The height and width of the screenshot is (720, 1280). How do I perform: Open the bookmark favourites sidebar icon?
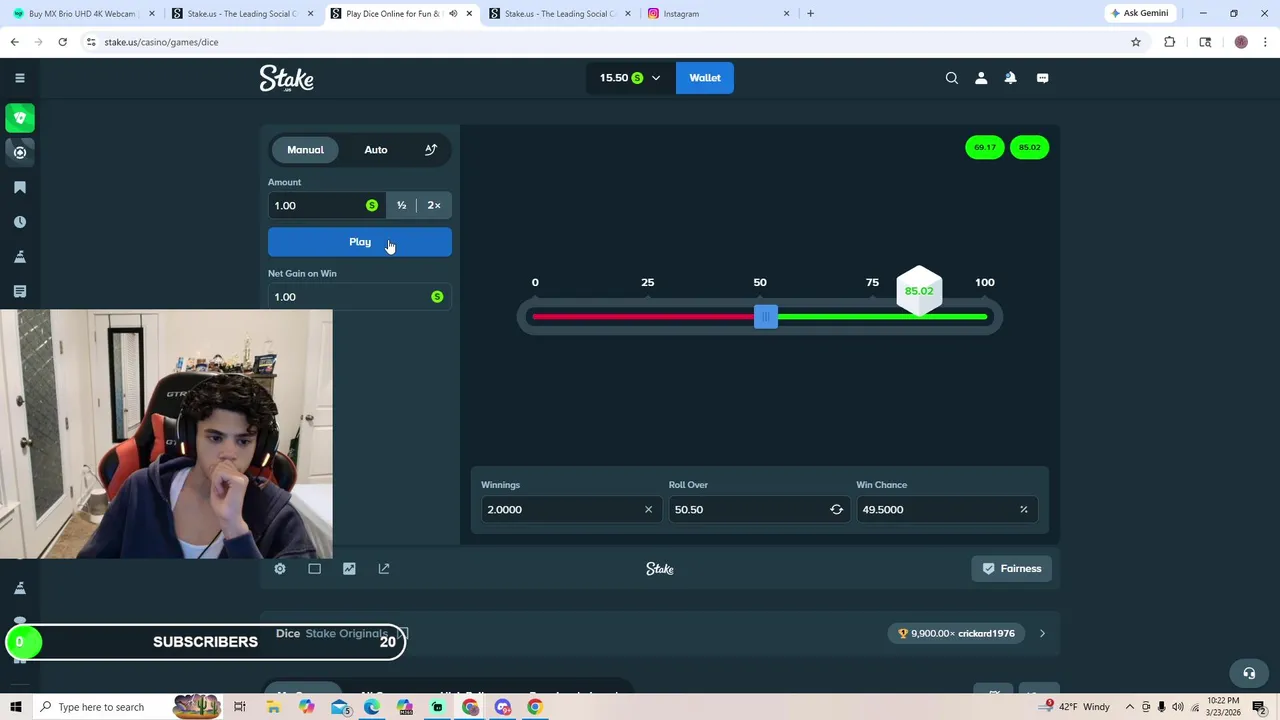point(19,187)
